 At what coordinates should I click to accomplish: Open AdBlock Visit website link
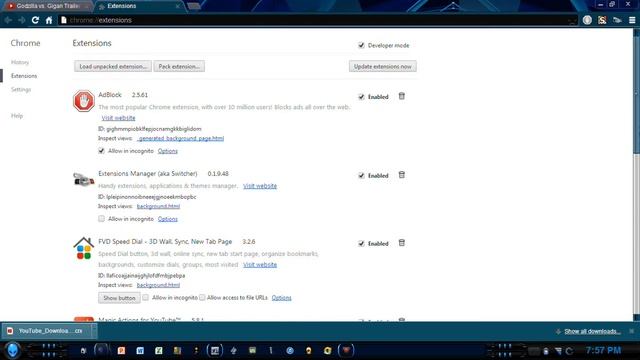[x=118, y=118]
